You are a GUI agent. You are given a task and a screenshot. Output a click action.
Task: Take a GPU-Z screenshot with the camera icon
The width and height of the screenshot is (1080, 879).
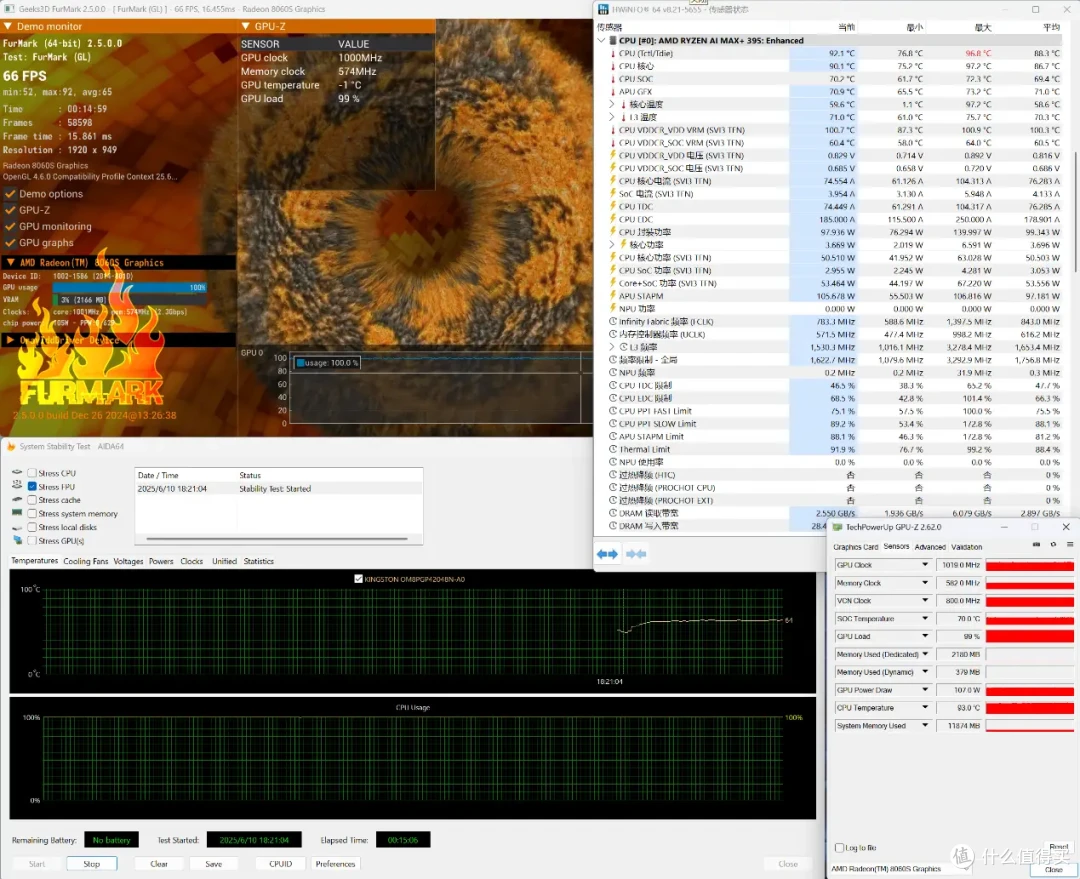tap(1036, 545)
